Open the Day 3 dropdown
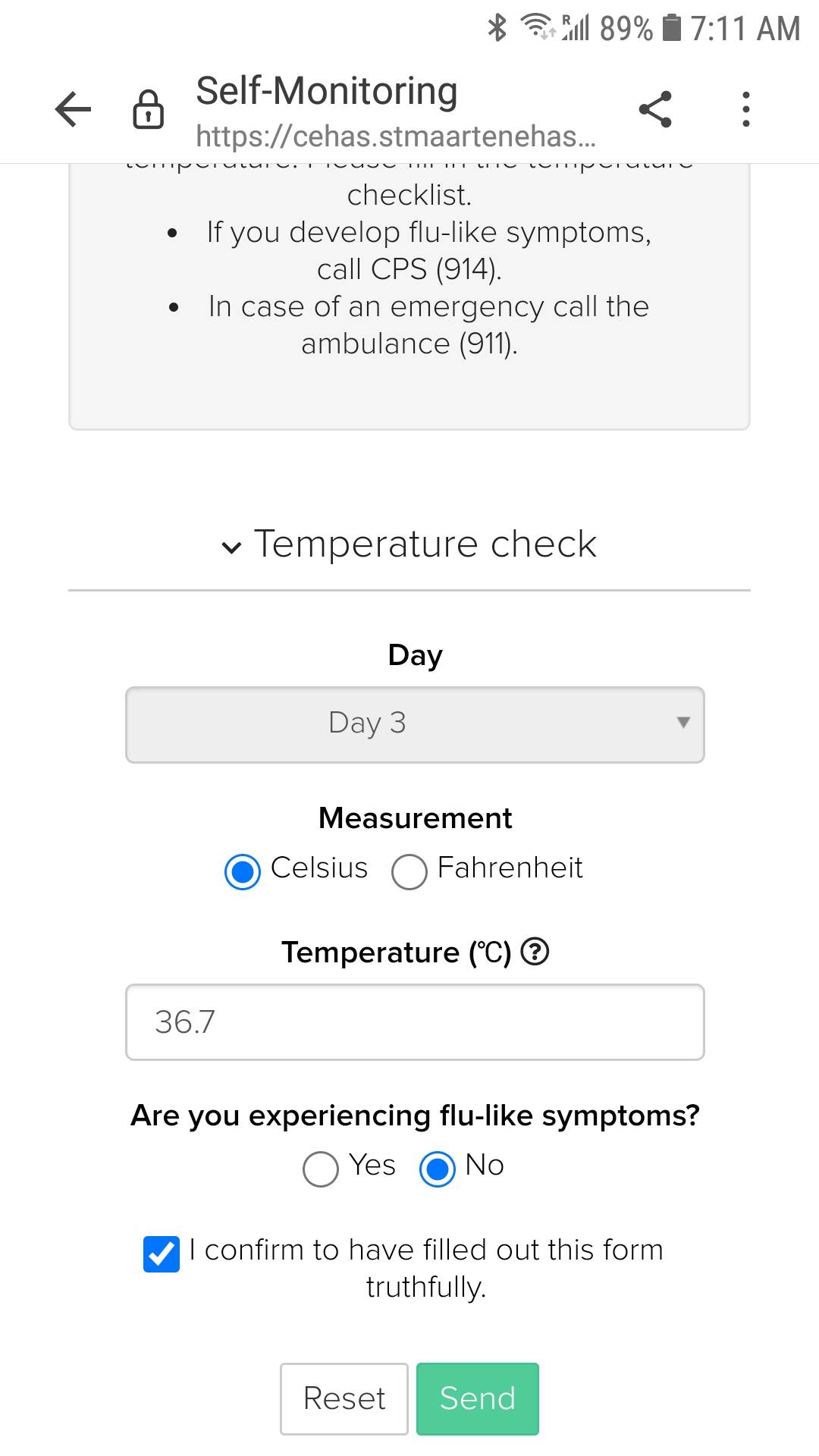 [415, 725]
